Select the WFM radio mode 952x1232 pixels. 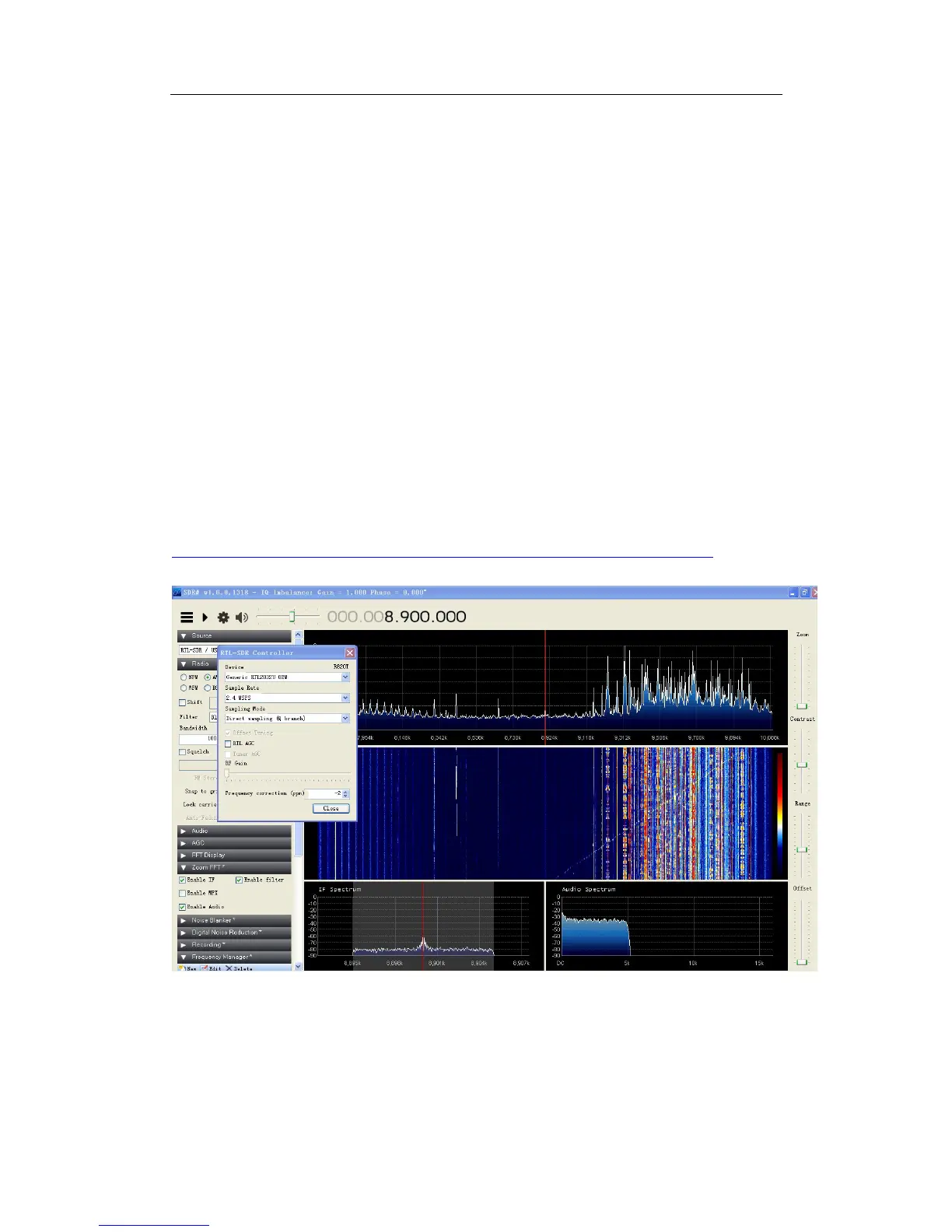[x=184, y=688]
